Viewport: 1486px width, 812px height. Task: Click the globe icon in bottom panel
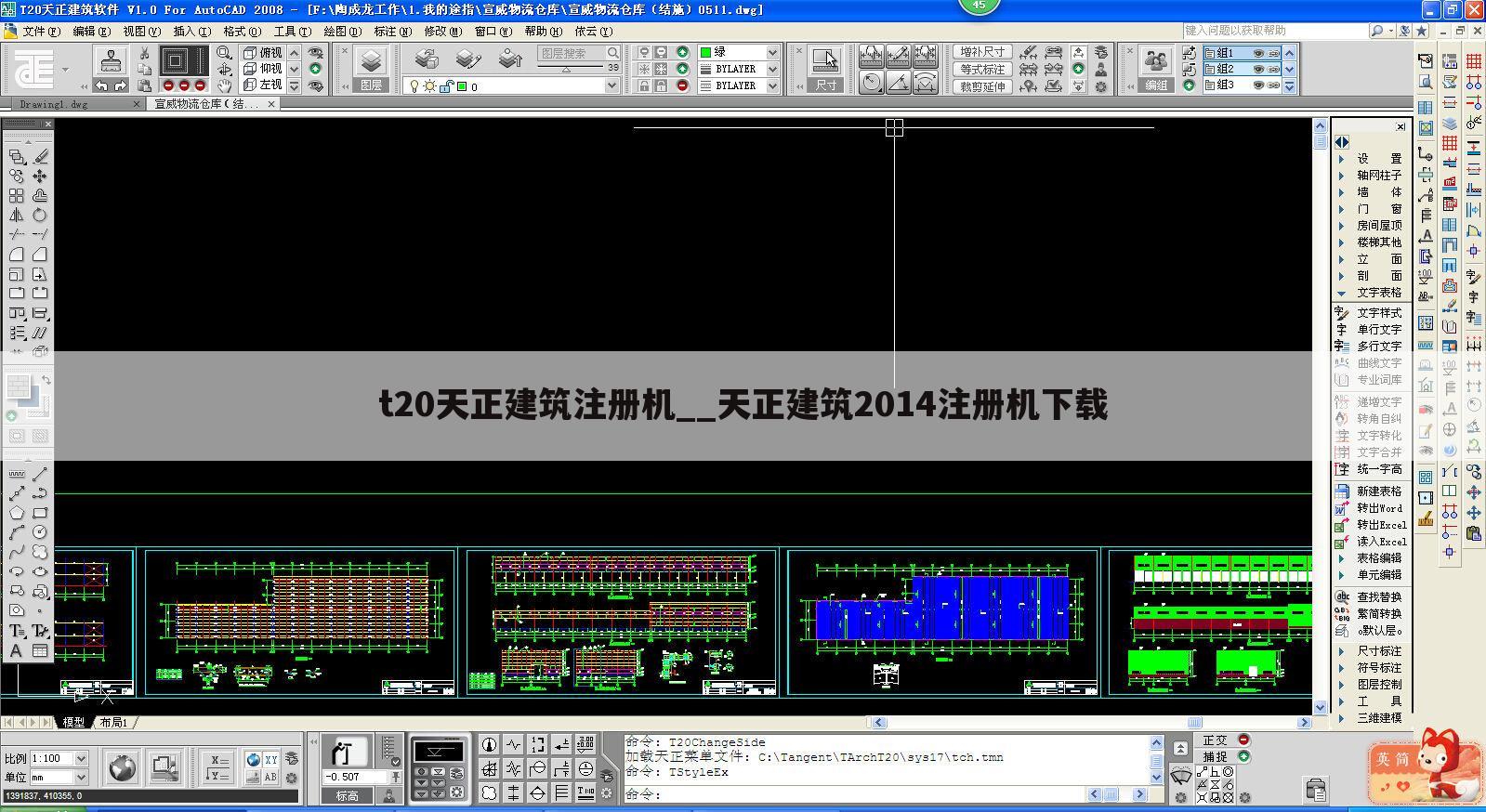pos(122,767)
